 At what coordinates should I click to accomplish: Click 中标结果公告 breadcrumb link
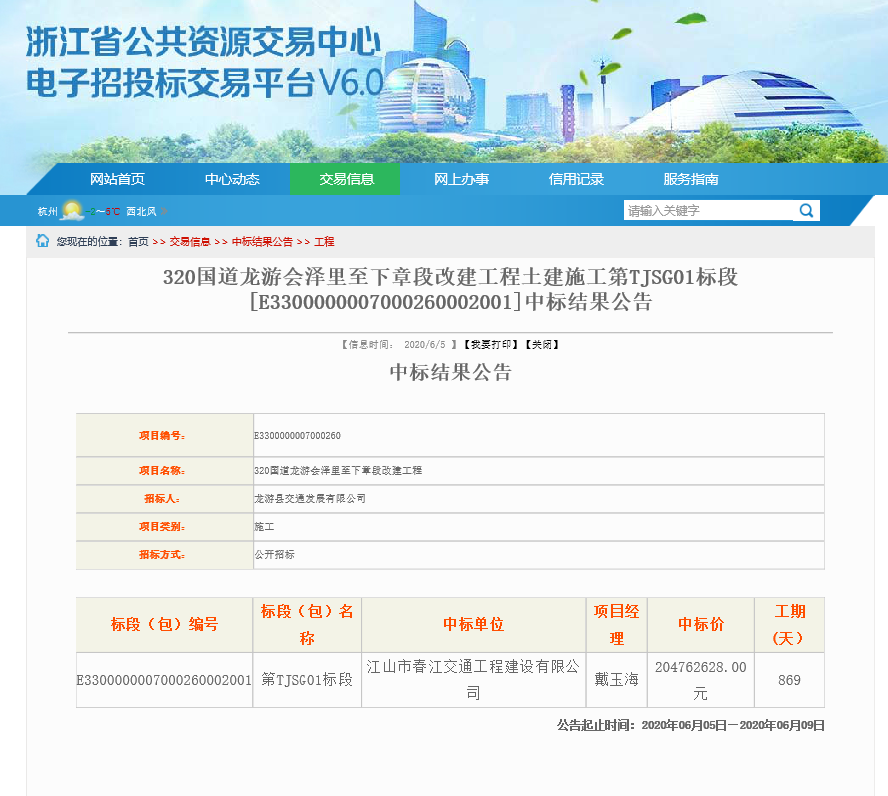point(262,242)
